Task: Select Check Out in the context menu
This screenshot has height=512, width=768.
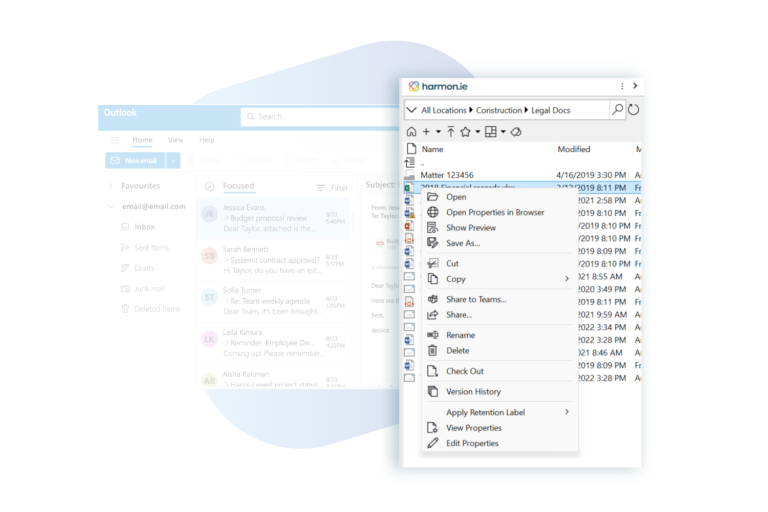Action: pos(464,371)
